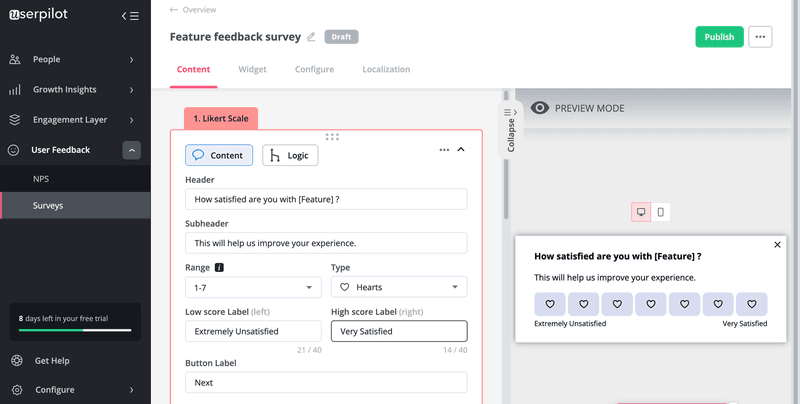
Task: Toggle the preview mode eye icon
Action: click(540, 108)
